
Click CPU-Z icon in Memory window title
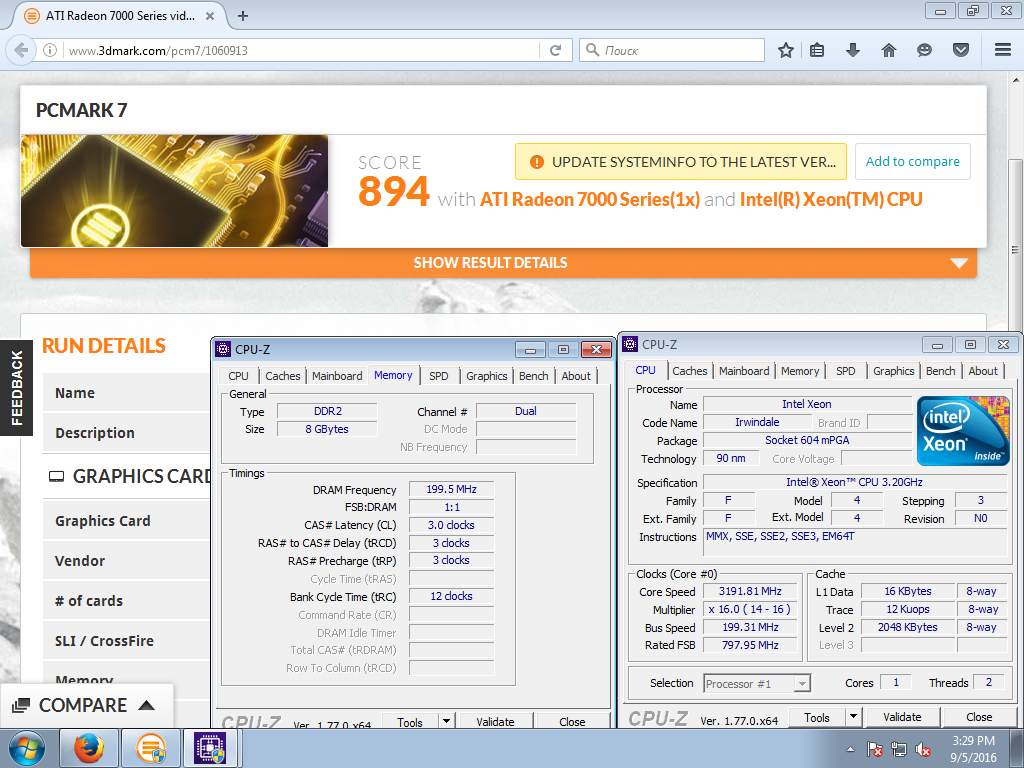(x=223, y=349)
